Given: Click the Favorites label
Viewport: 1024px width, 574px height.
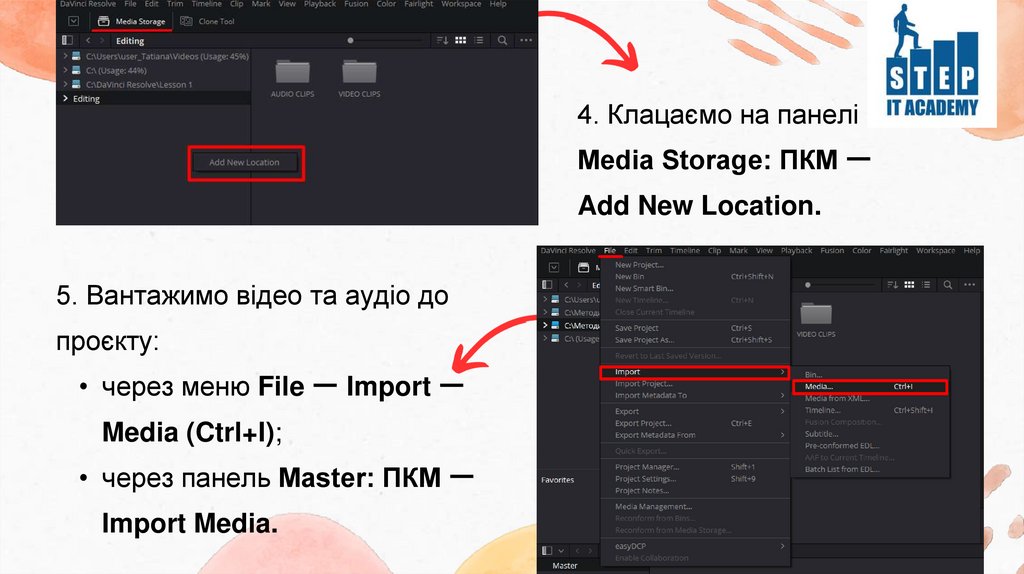Looking at the screenshot, I should click(x=558, y=480).
